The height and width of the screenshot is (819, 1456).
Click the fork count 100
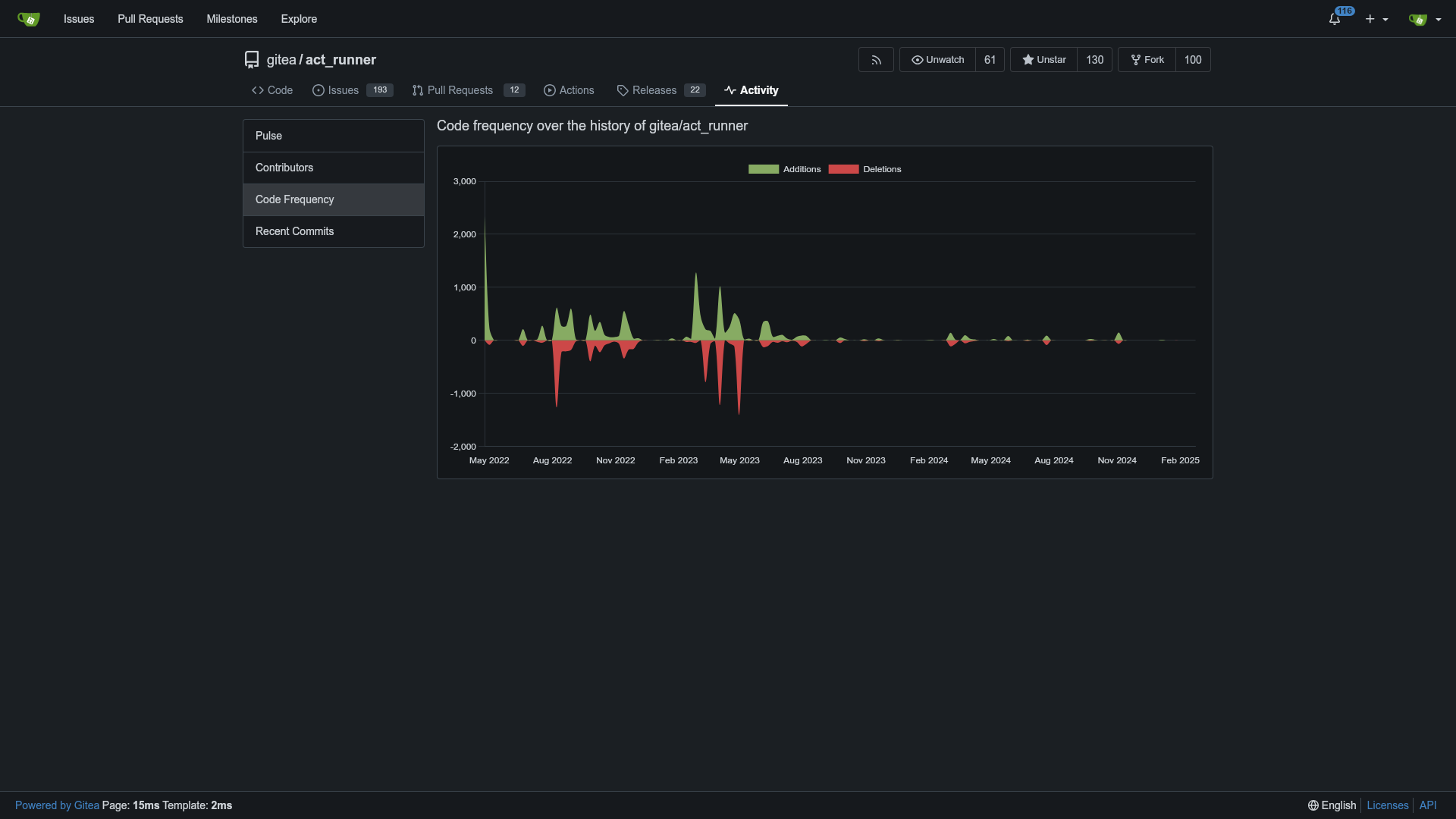click(1192, 60)
